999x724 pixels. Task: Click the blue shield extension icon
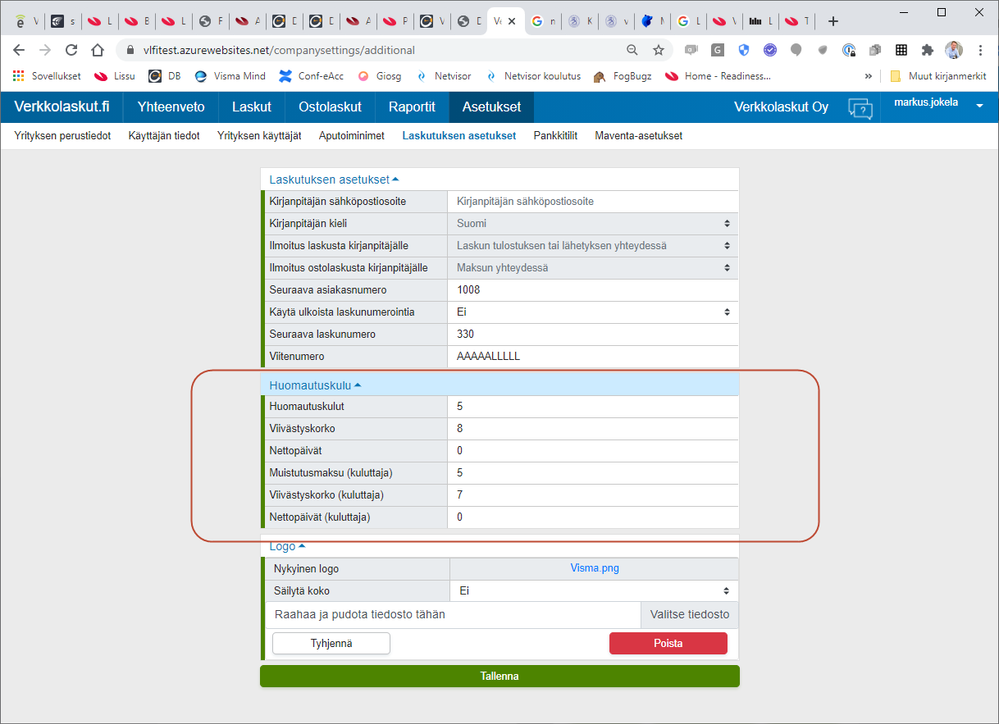click(x=744, y=50)
